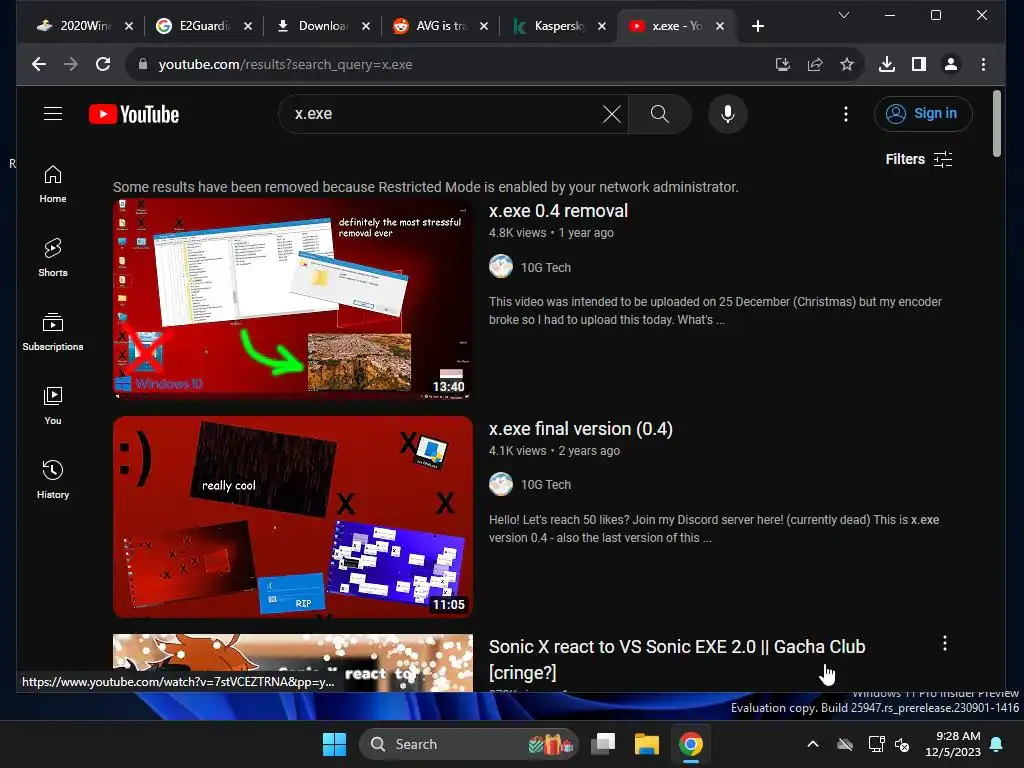Open the x.exe final version thumbnail
This screenshot has height=768, width=1024.
tap(293, 517)
